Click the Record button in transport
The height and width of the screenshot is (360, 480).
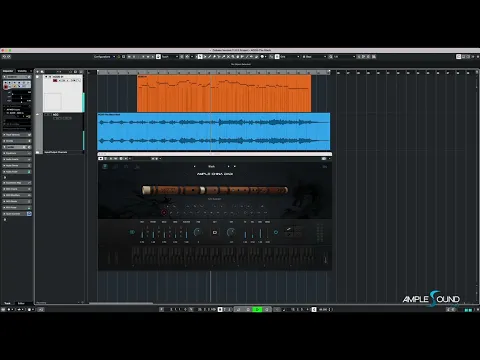267,309
